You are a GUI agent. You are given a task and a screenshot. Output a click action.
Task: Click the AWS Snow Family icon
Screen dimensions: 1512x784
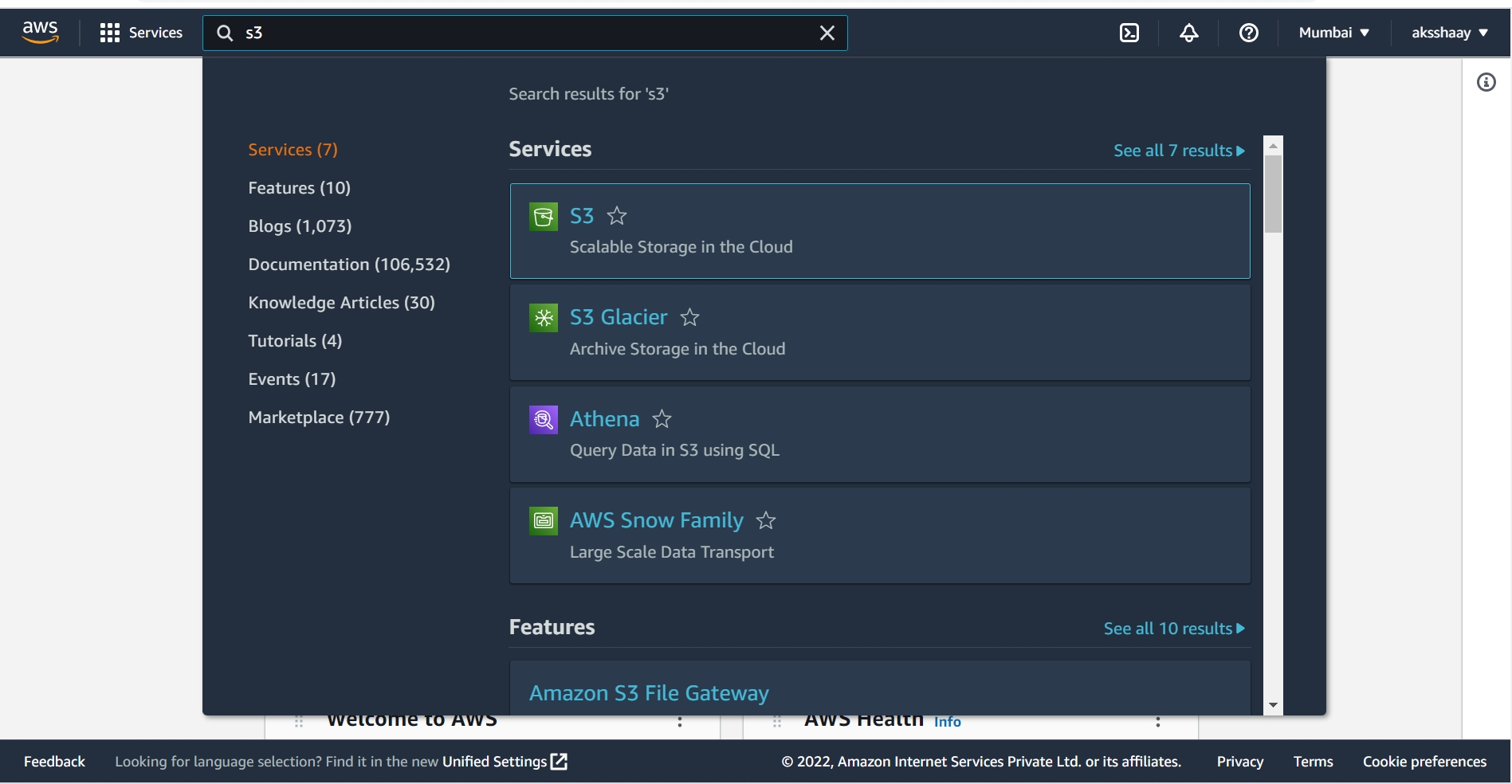coord(544,521)
